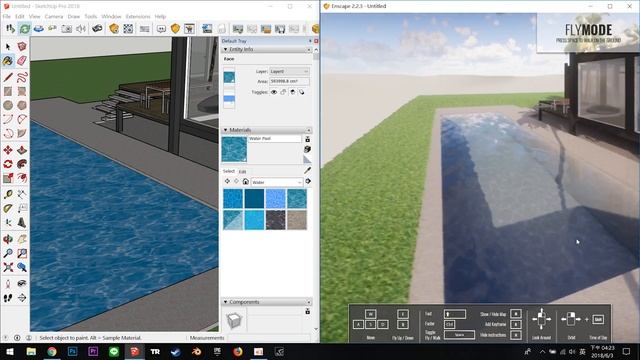Image resolution: width=640 pixels, height=360 pixels.
Task: Collapse the Components panel
Action: point(225,302)
